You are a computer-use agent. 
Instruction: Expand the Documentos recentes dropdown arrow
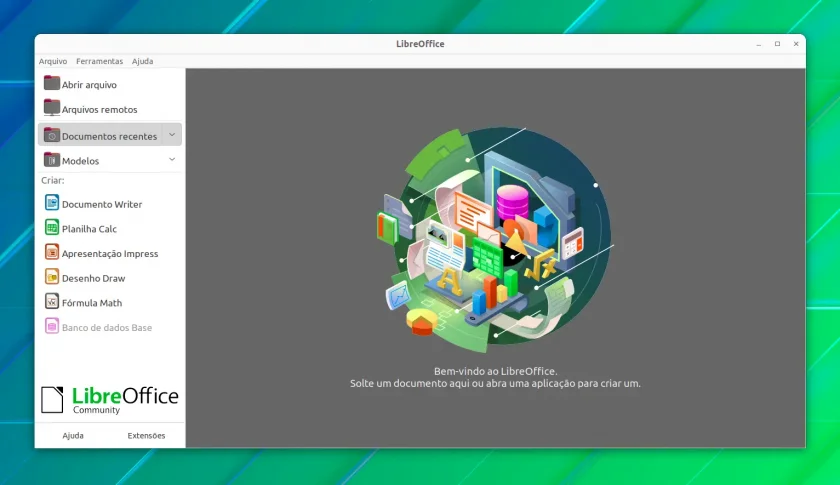[172, 135]
